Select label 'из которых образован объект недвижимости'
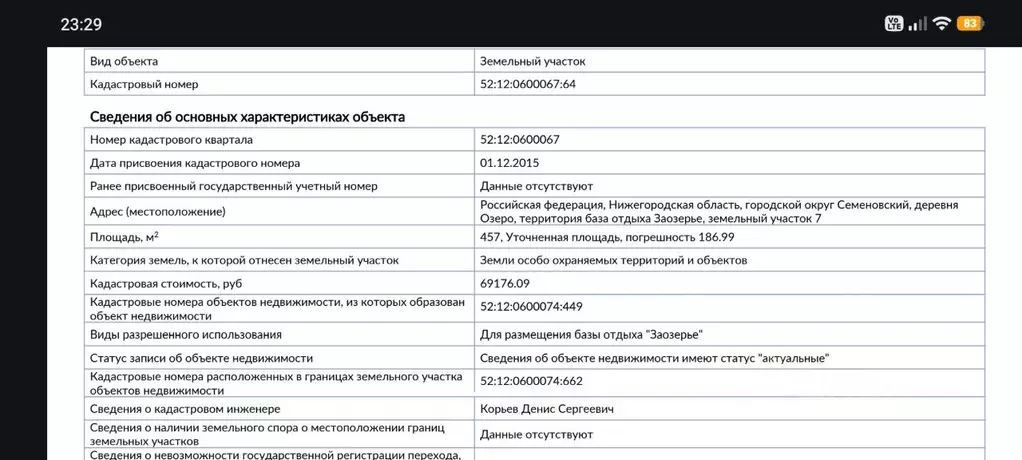Screen dimensions: 1022x460 pyautogui.click(x=278, y=309)
